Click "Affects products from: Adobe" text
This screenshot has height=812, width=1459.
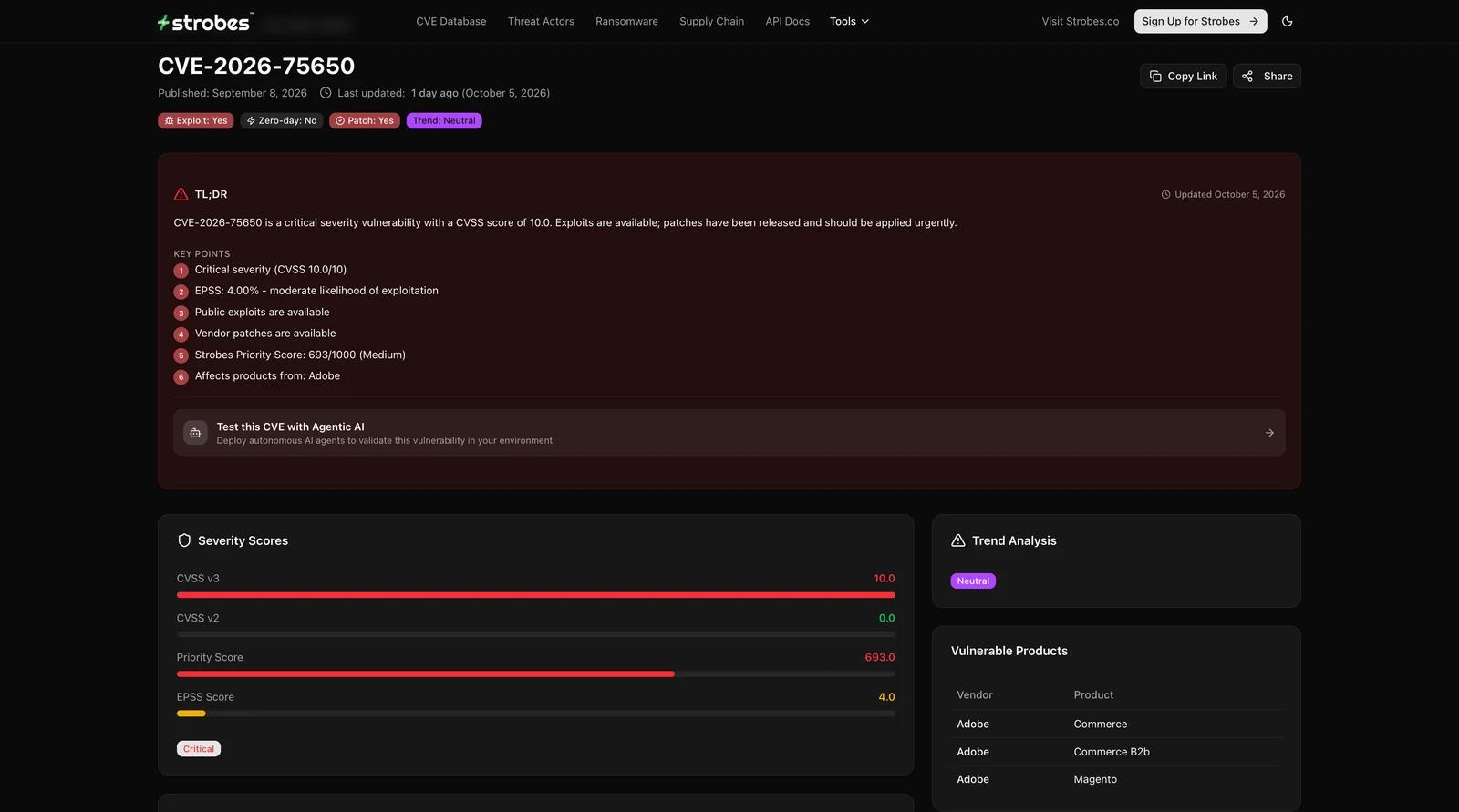[x=267, y=375]
